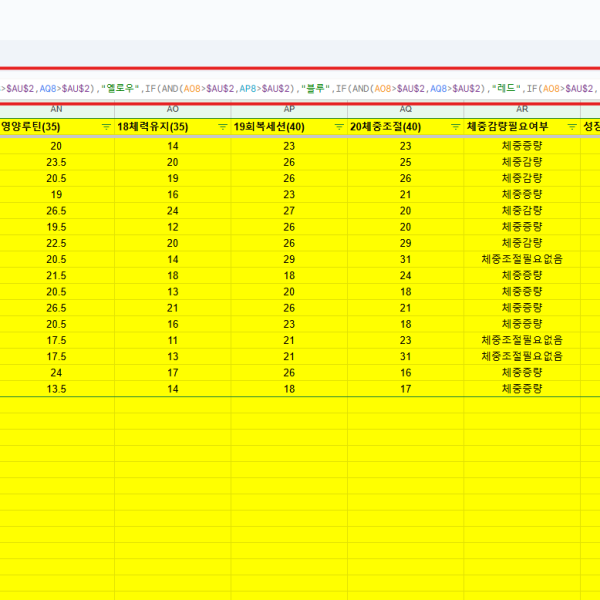
Task: Select the 체중감량필요여부 header cell
Action: pos(522,127)
